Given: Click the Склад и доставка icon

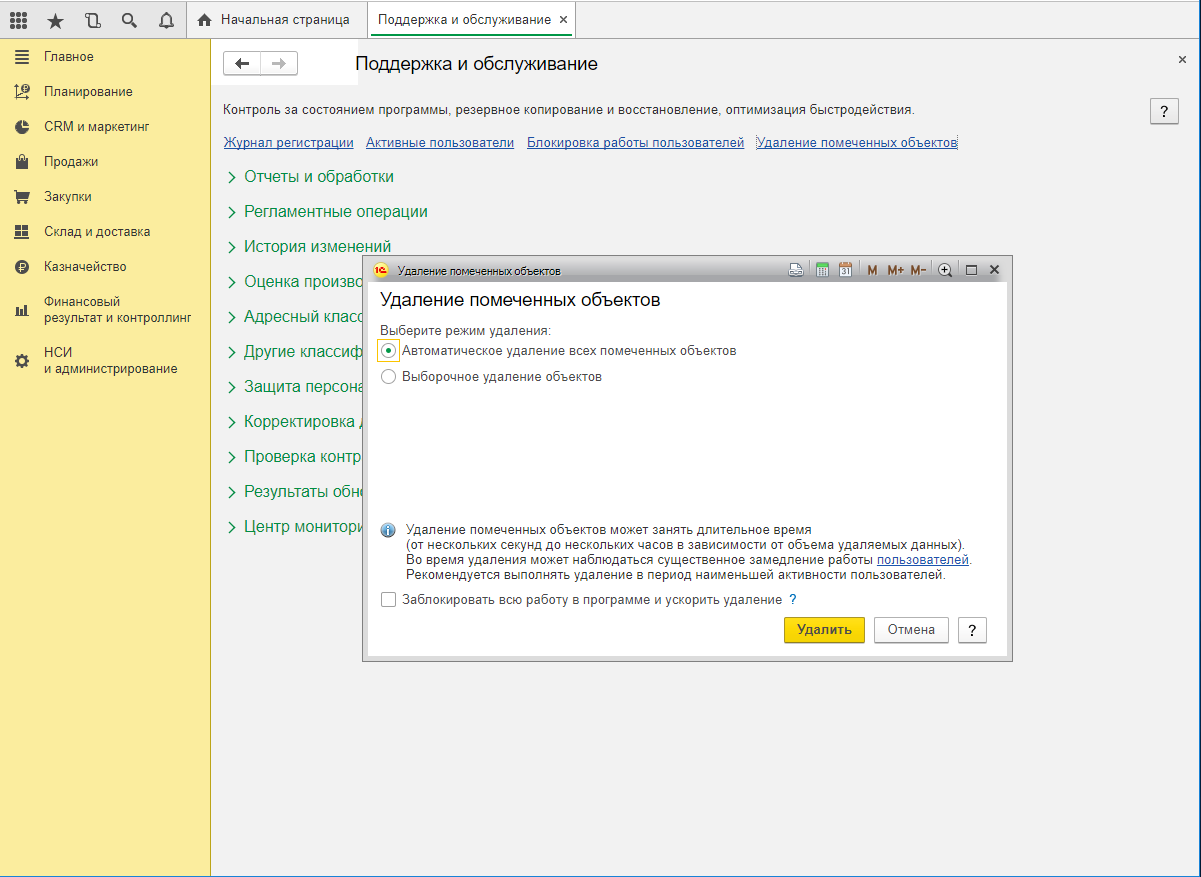Looking at the screenshot, I should click(22, 232).
